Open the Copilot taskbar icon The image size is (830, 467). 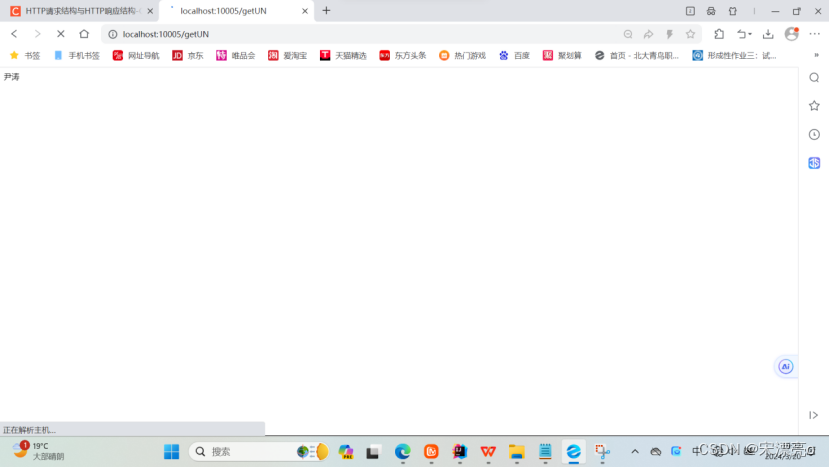[x=346, y=452]
